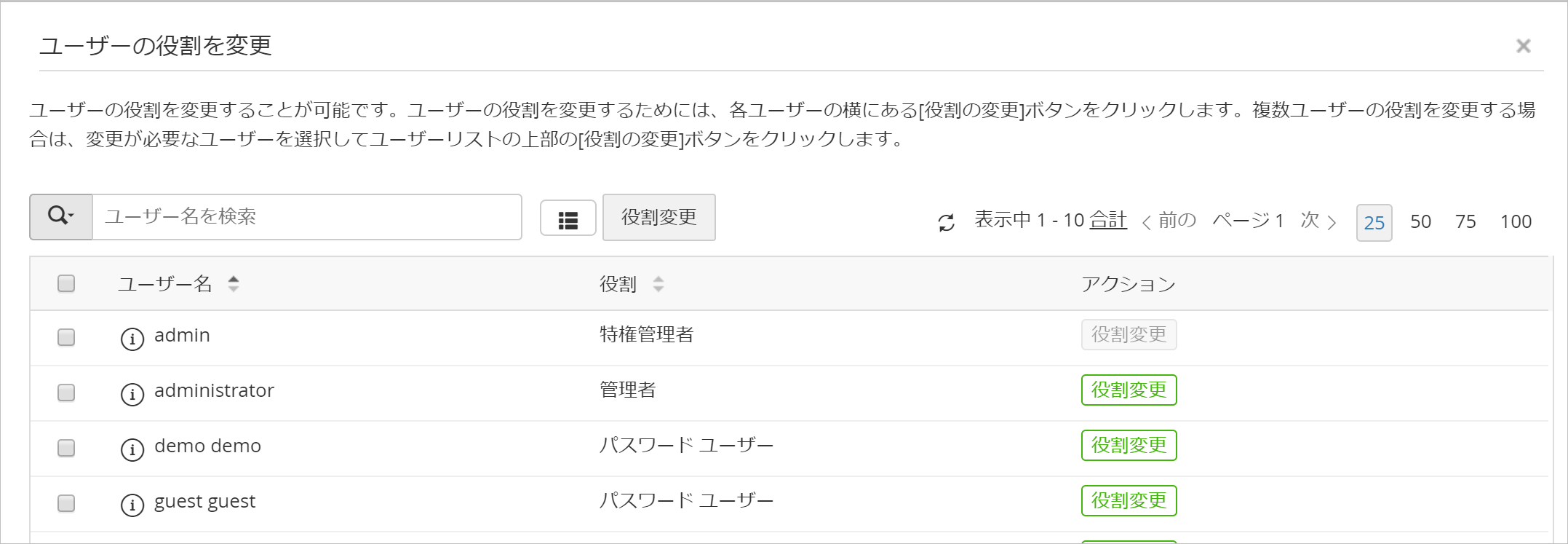1568x544 pixels.
Task: Click the info icon beside admin
Action: (x=132, y=339)
